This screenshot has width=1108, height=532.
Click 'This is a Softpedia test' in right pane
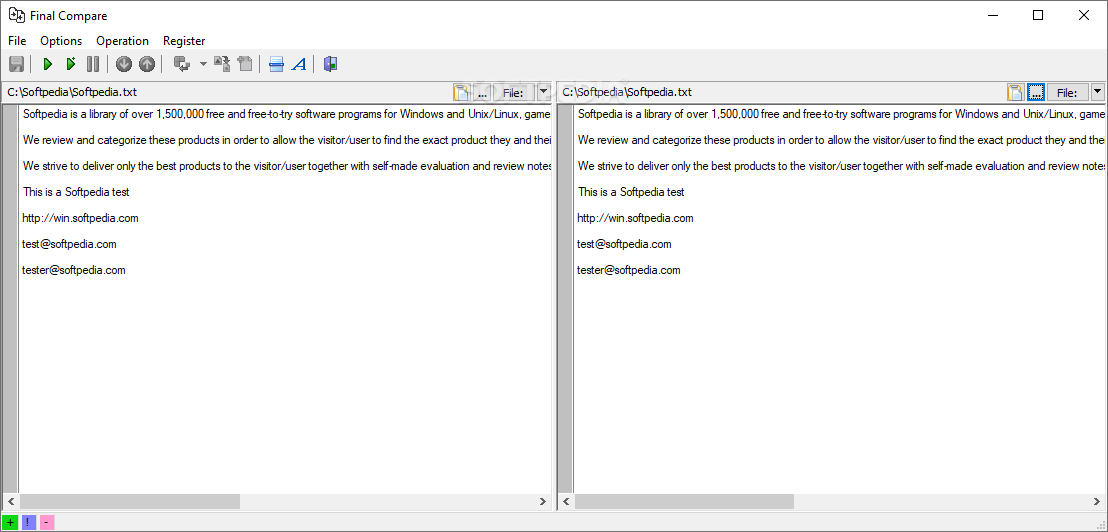pos(631,191)
